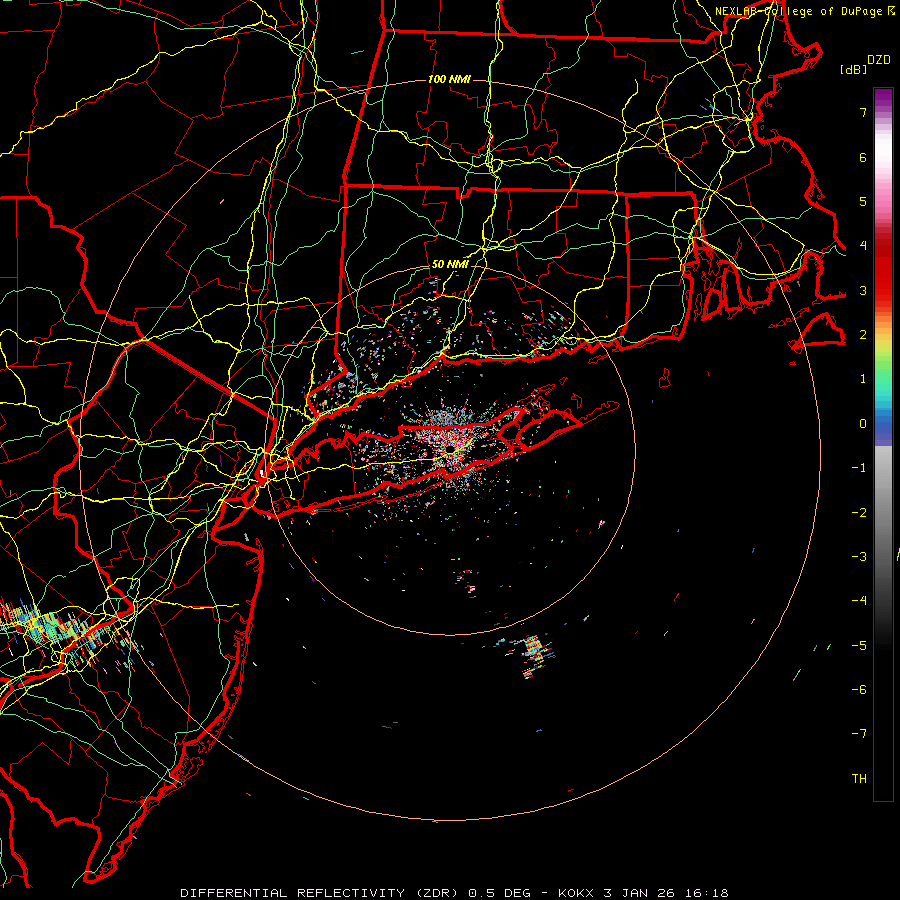Viewport: 900px width, 900px height.
Task: Click the purple top segment of the color bar
Action: (x=883, y=97)
